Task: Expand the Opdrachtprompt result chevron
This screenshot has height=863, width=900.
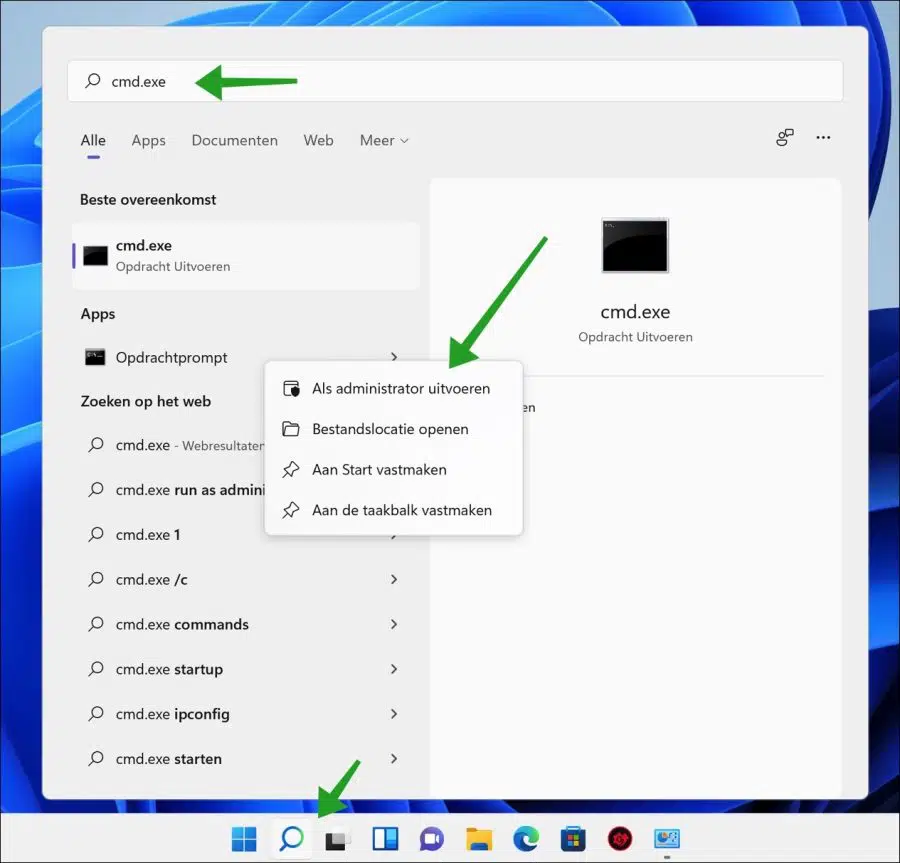Action: click(x=394, y=357)
